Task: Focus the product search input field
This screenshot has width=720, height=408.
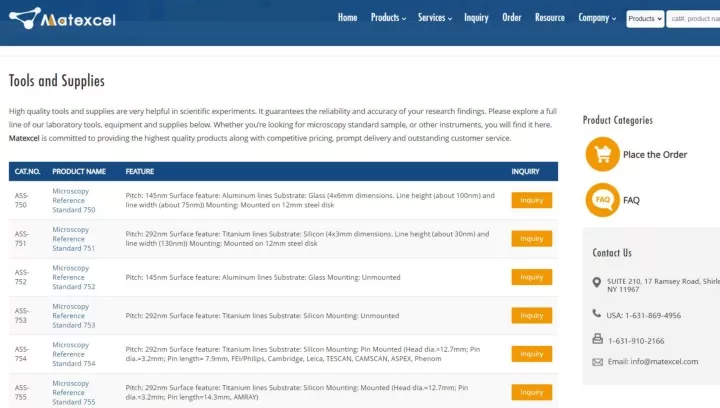Action: (x=693, y=19)
